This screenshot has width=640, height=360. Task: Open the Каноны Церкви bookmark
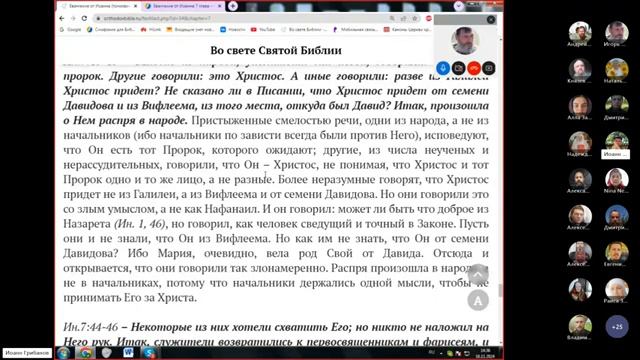(x=407, y=30)
